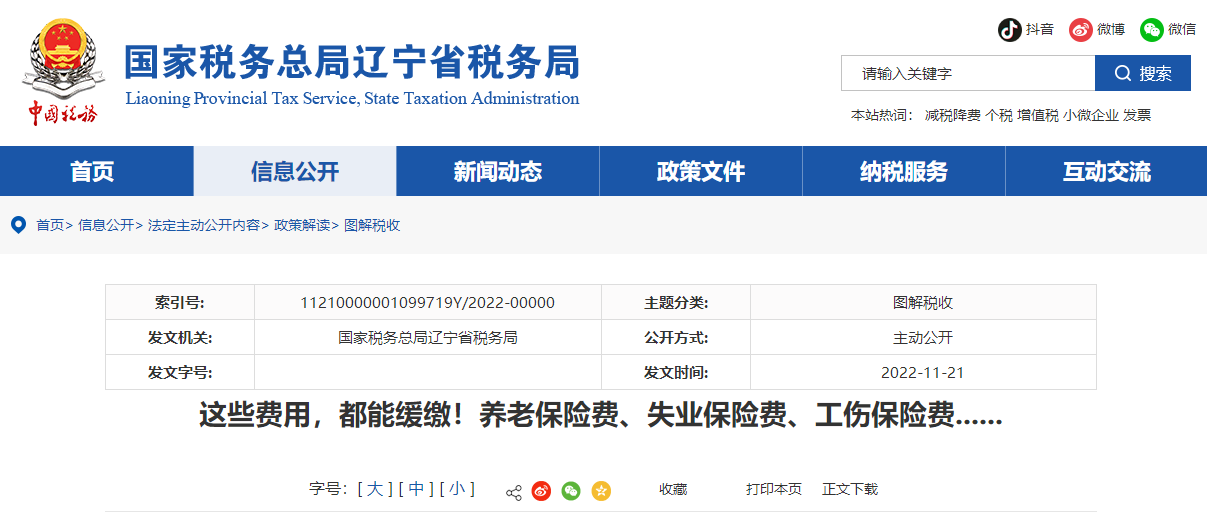Click the 发文时间 label cell
1207x512 pixels.
(676, 372)
